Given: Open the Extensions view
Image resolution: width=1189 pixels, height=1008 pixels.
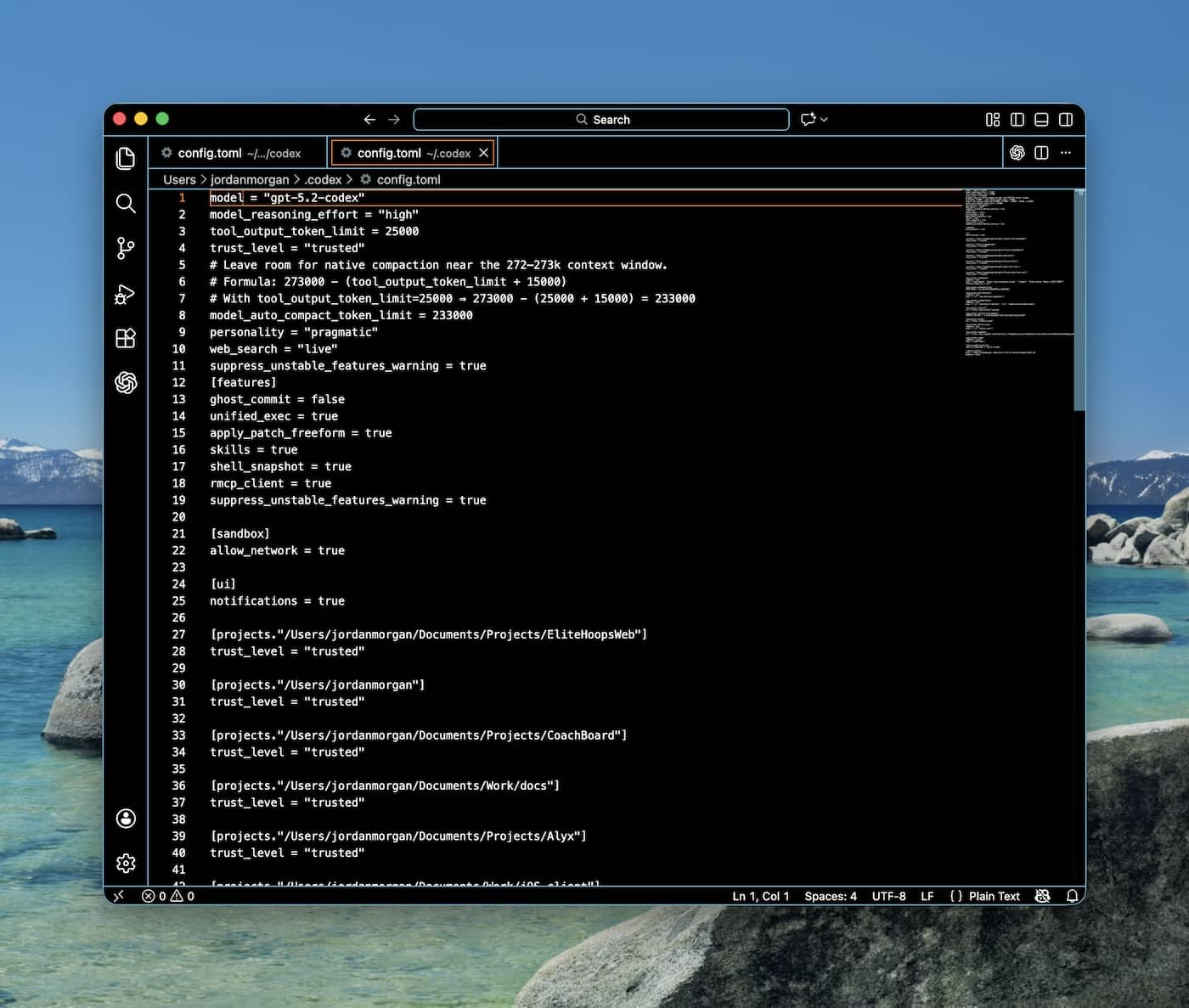Looking at the screenshot, I should pyautogui.click(x=126, y=338).
